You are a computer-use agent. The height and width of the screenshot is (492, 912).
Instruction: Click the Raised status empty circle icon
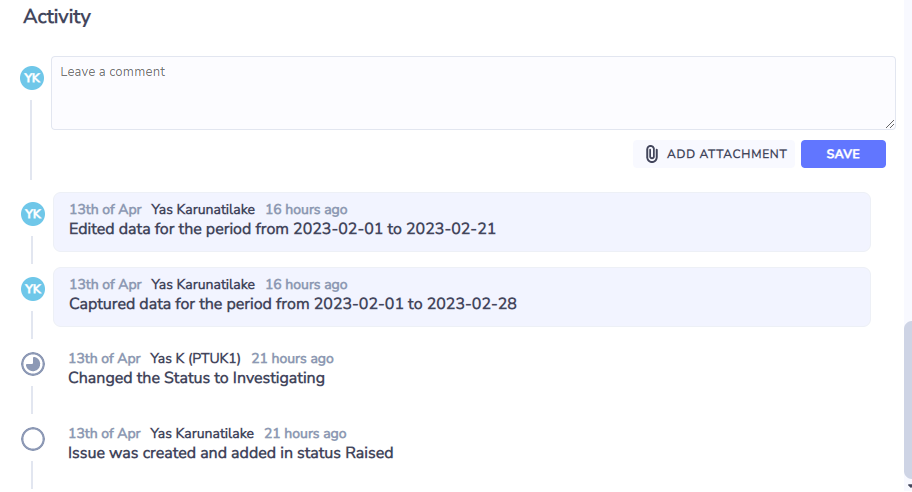33,439
